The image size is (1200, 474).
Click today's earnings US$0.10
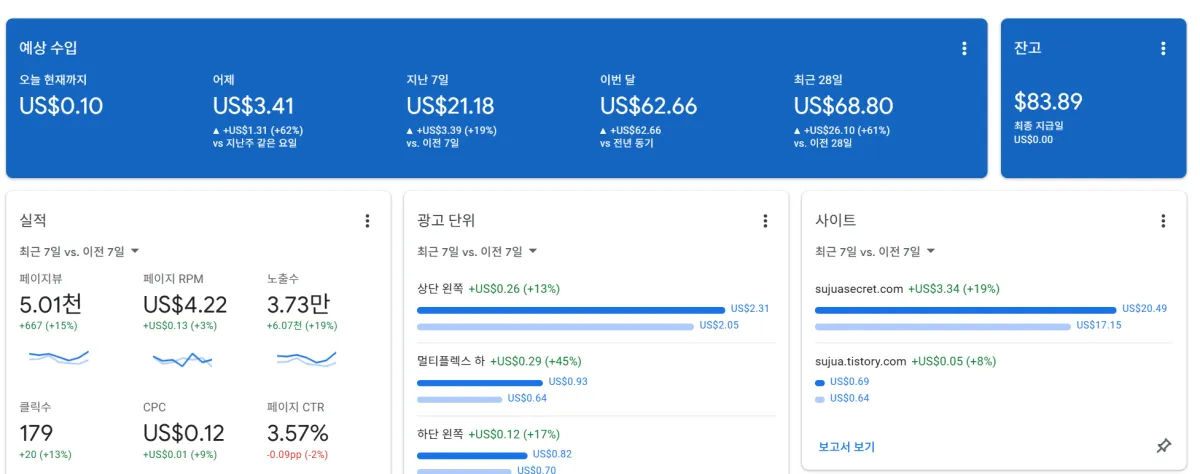[61, 106]
